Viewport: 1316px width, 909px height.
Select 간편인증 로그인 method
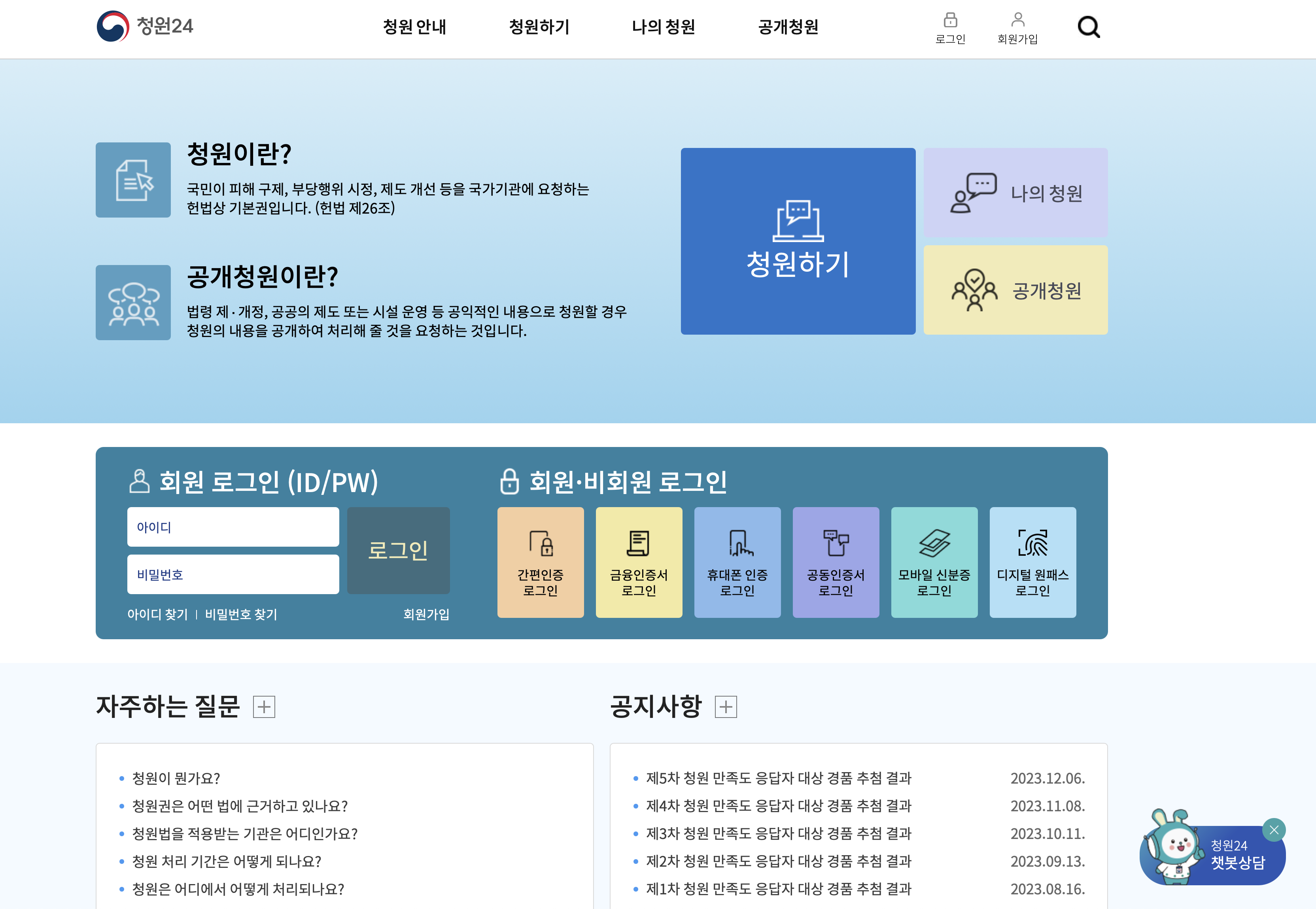pyautogui.click(x=540, y=562)
